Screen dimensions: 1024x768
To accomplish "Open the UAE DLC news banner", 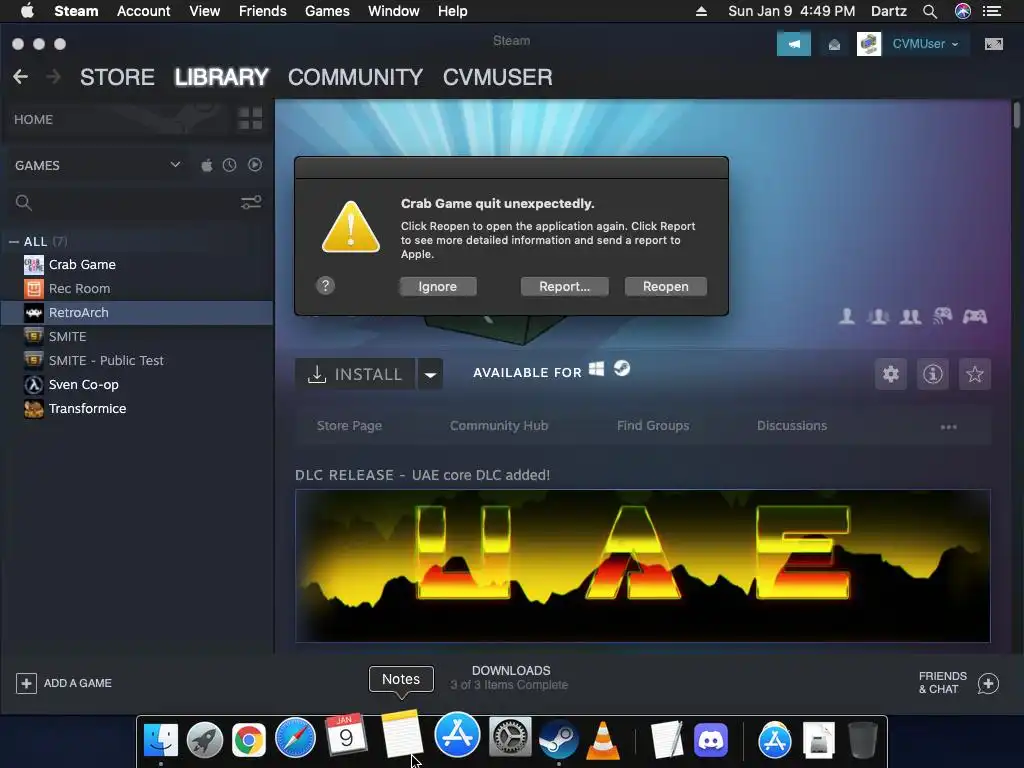I will 643,566.
